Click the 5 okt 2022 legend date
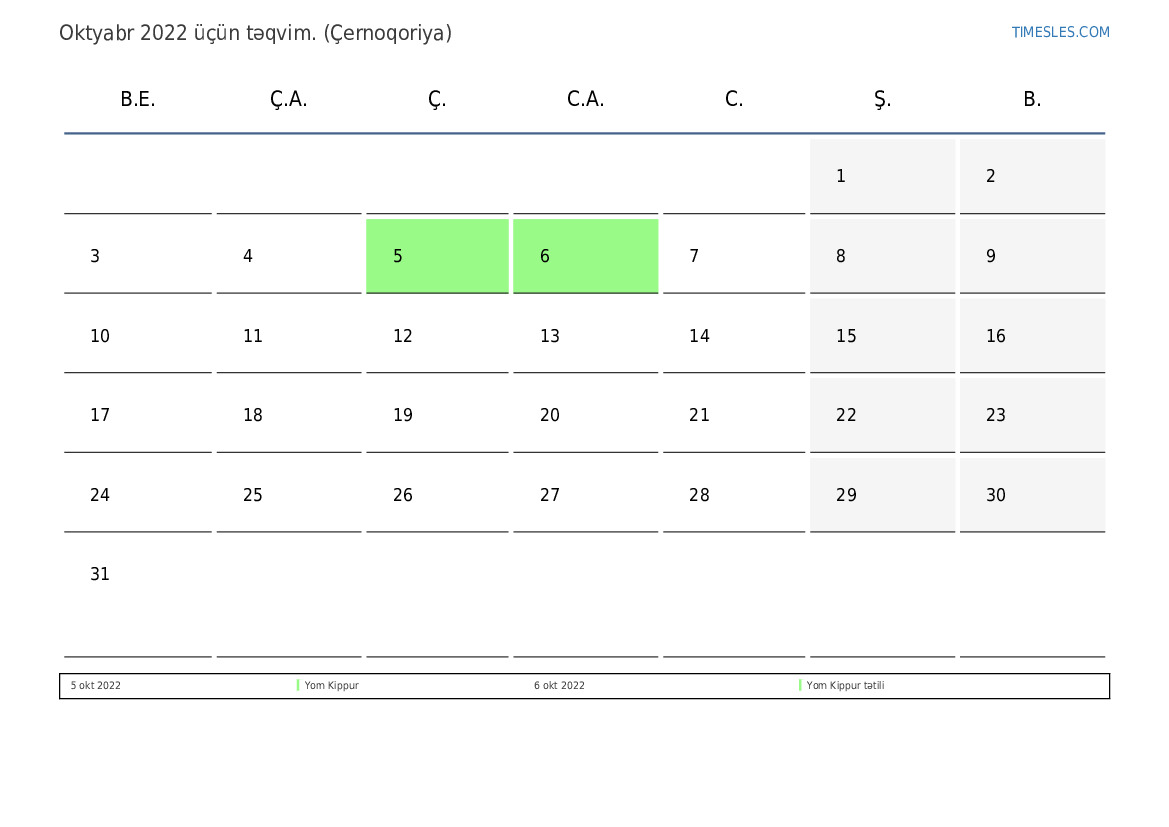Viewport: 1169px width, 827px height. pyautogui.click(x=96, y=686)
